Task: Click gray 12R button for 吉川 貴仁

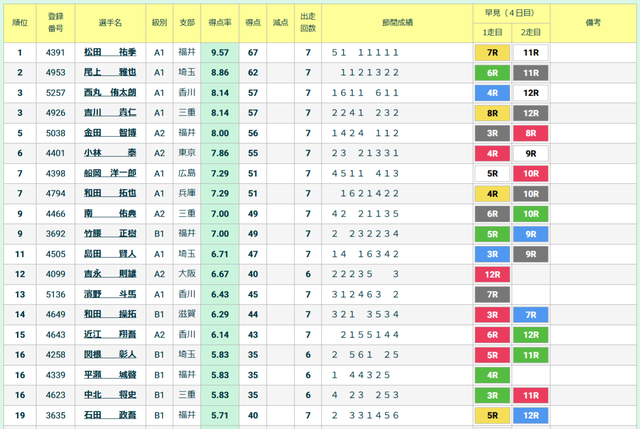Action: click(x=531, y=113)
